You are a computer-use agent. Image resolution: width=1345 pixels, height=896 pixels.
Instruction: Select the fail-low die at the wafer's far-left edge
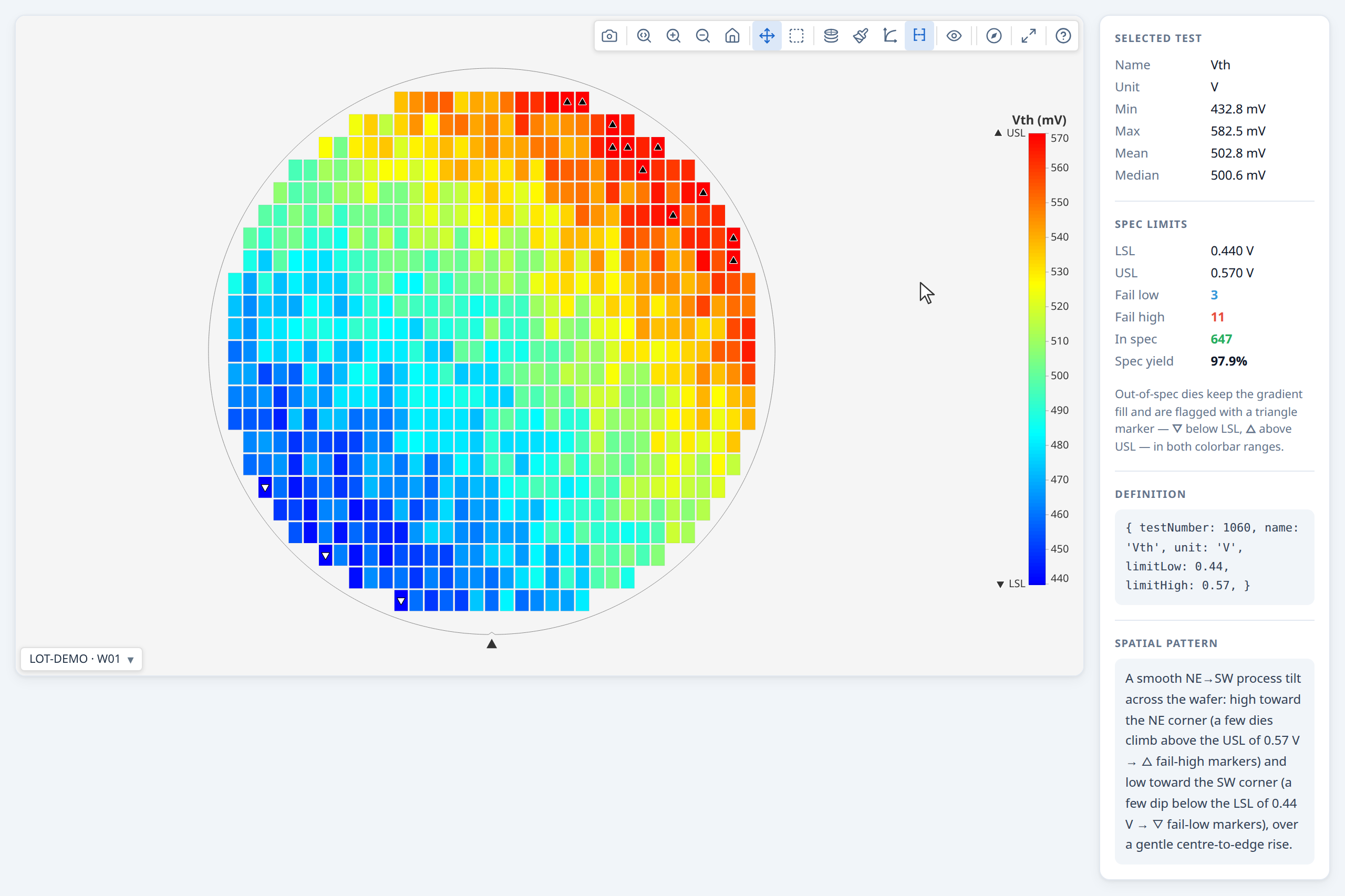pyautogui.click(x=265, y=487)
